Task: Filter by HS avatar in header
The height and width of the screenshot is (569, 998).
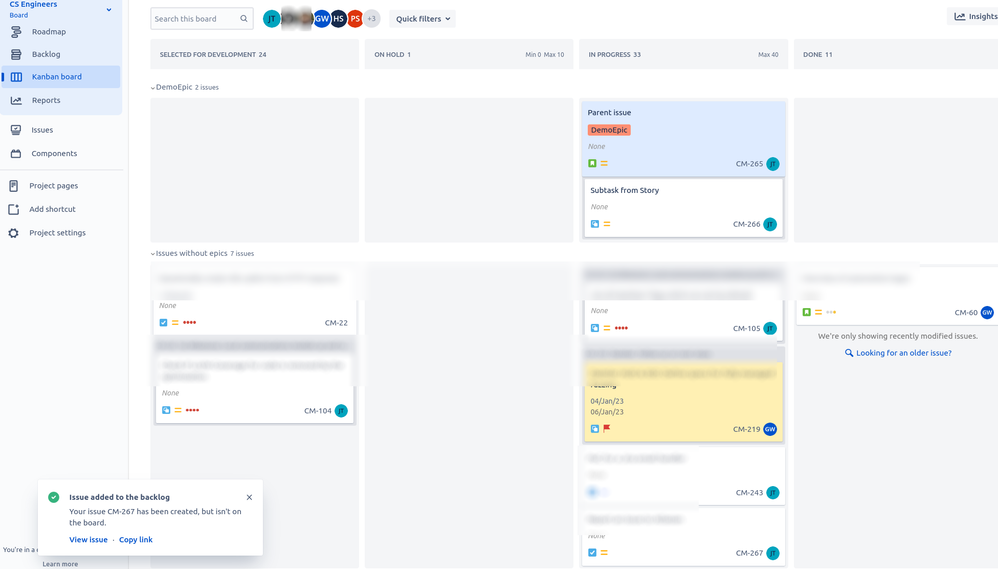Action: point(338,18)
